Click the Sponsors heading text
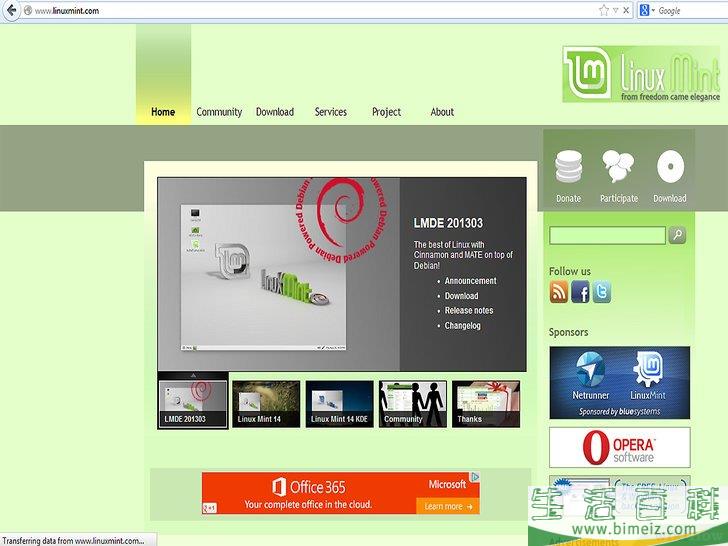The height and width of the screenshot is (546, 728). (568, 332)
